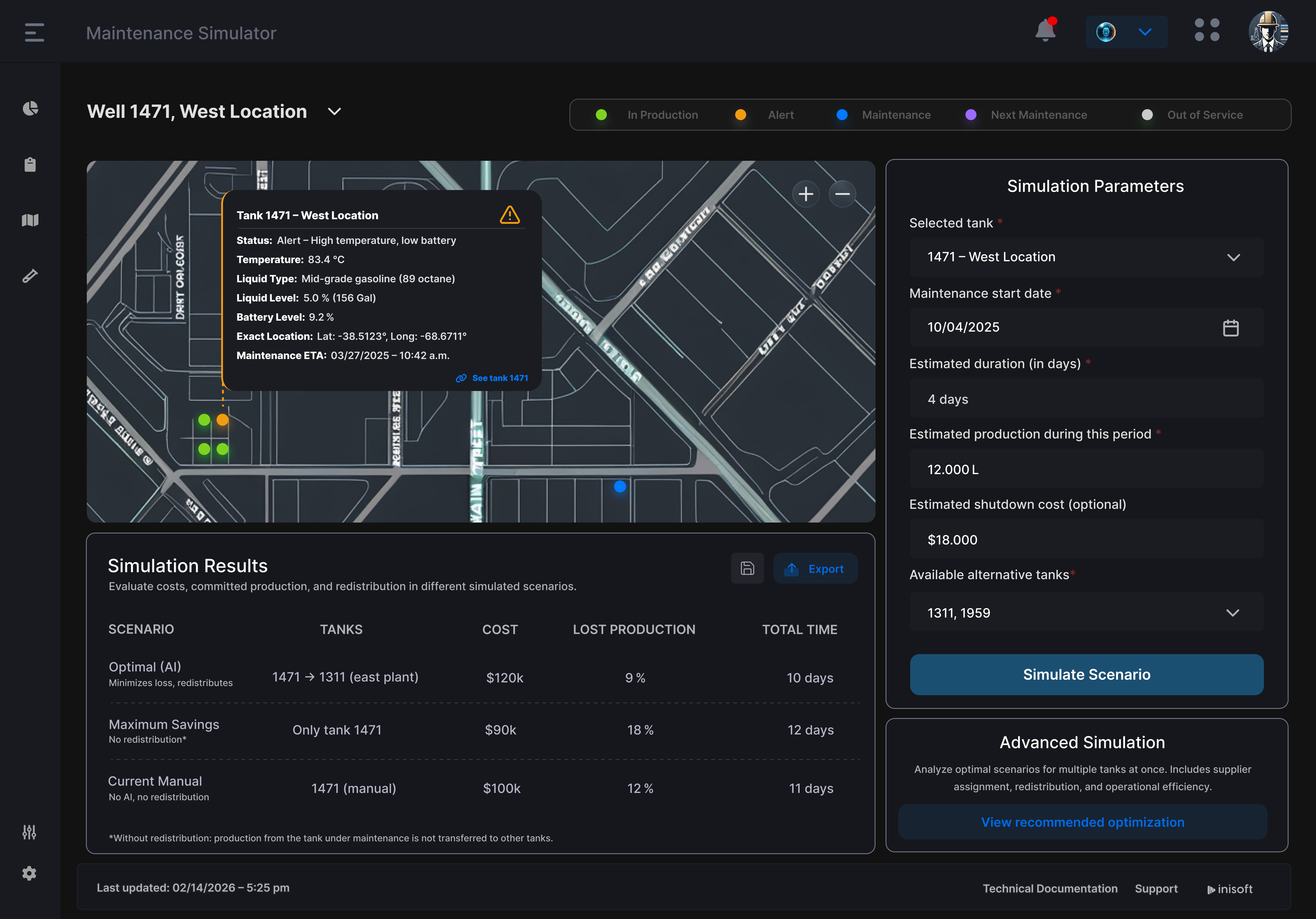Click the TOTAL TIME column header
Image resolution: width=1316 pixels, height=919 pixels.
800,629
